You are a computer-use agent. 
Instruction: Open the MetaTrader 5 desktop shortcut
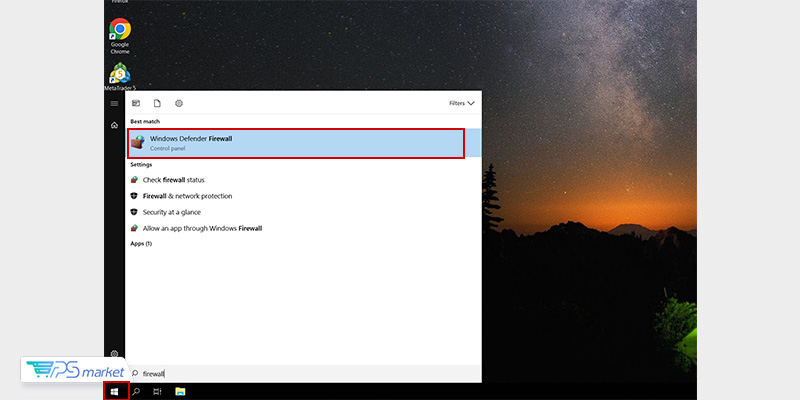pyautogui.click(x=120, y=77)
